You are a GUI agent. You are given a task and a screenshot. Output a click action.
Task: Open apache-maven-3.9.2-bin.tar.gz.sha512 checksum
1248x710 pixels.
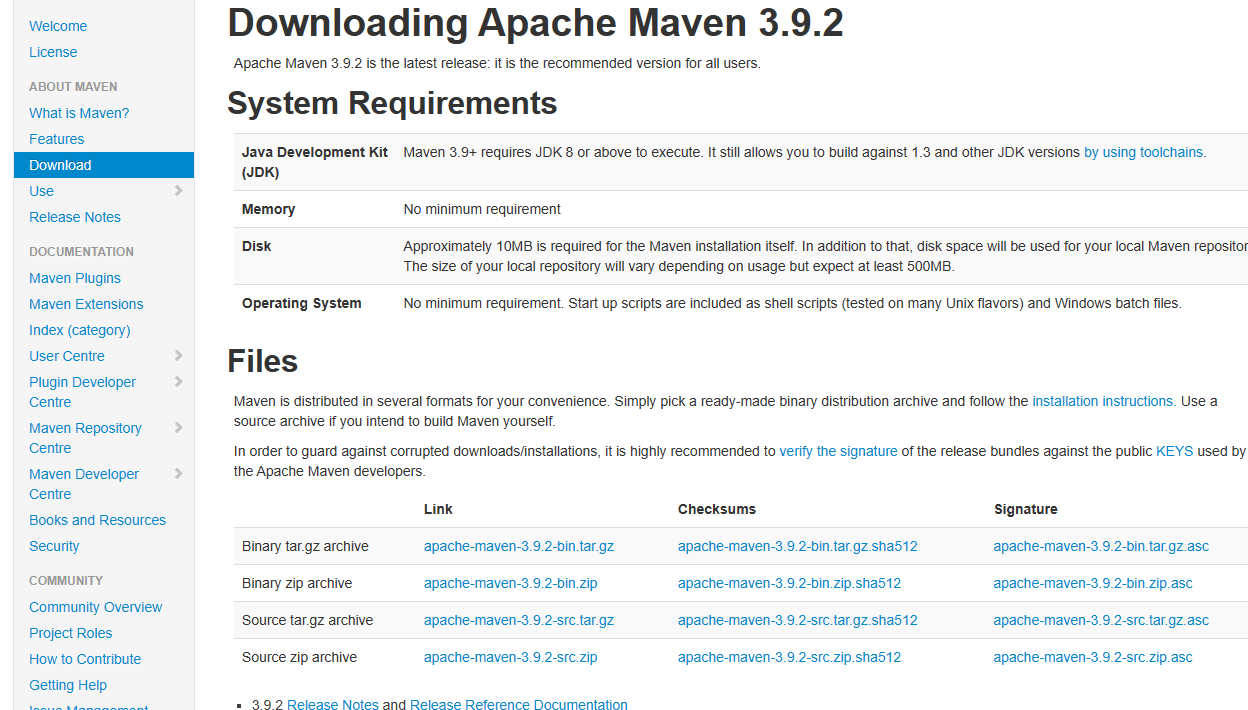tap(797, 546)
